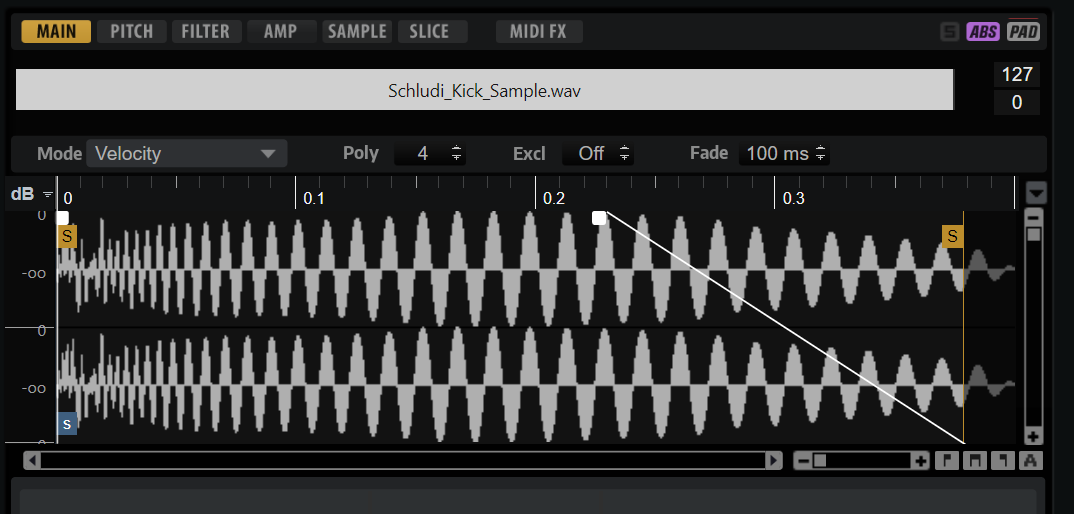Click the zoom to range icon
1074x514 pixels.
click(x=975, y=461)
